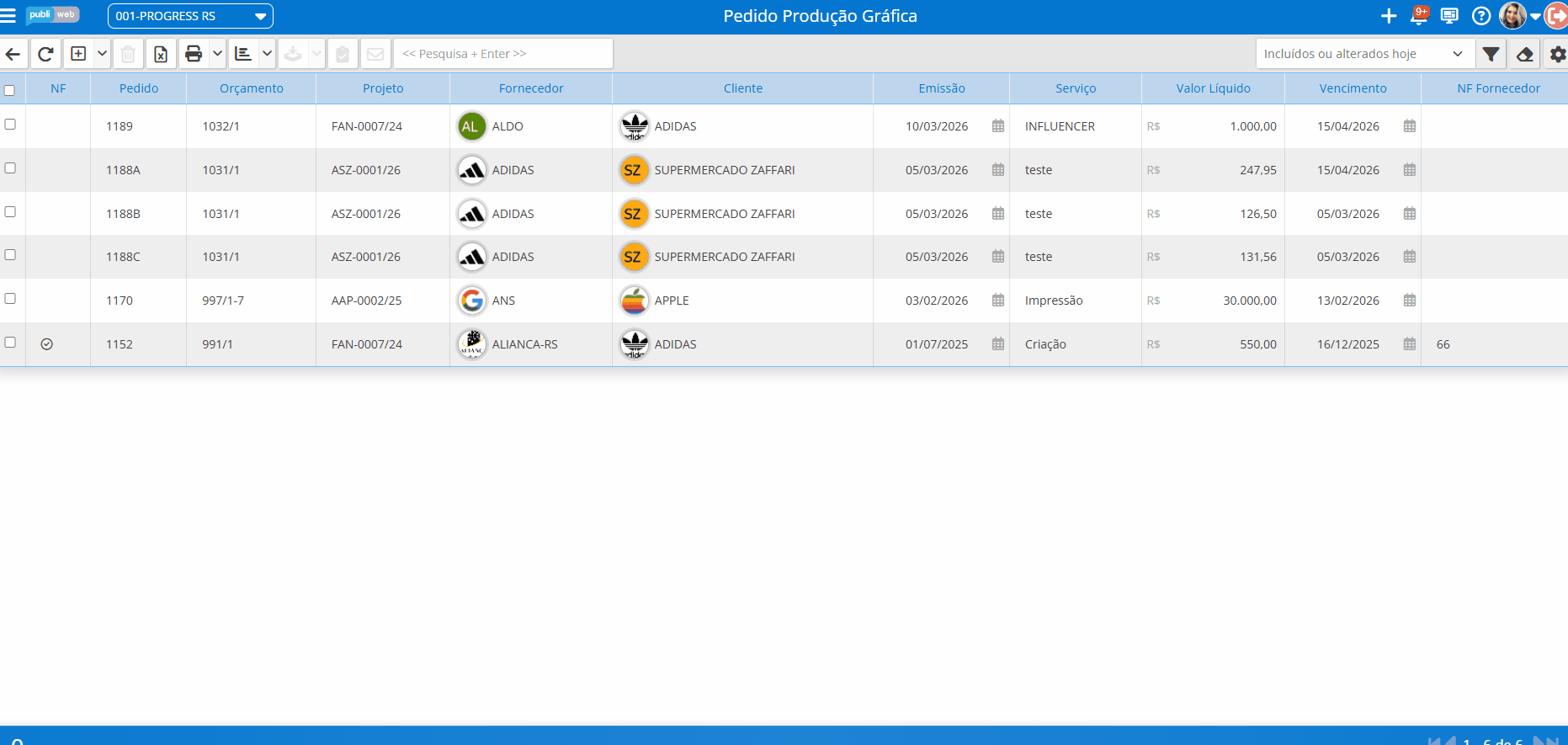Screen dimensions: 1568x745
Task: Open notifications bell with 9+ badge
Action: click(1419, 16)
